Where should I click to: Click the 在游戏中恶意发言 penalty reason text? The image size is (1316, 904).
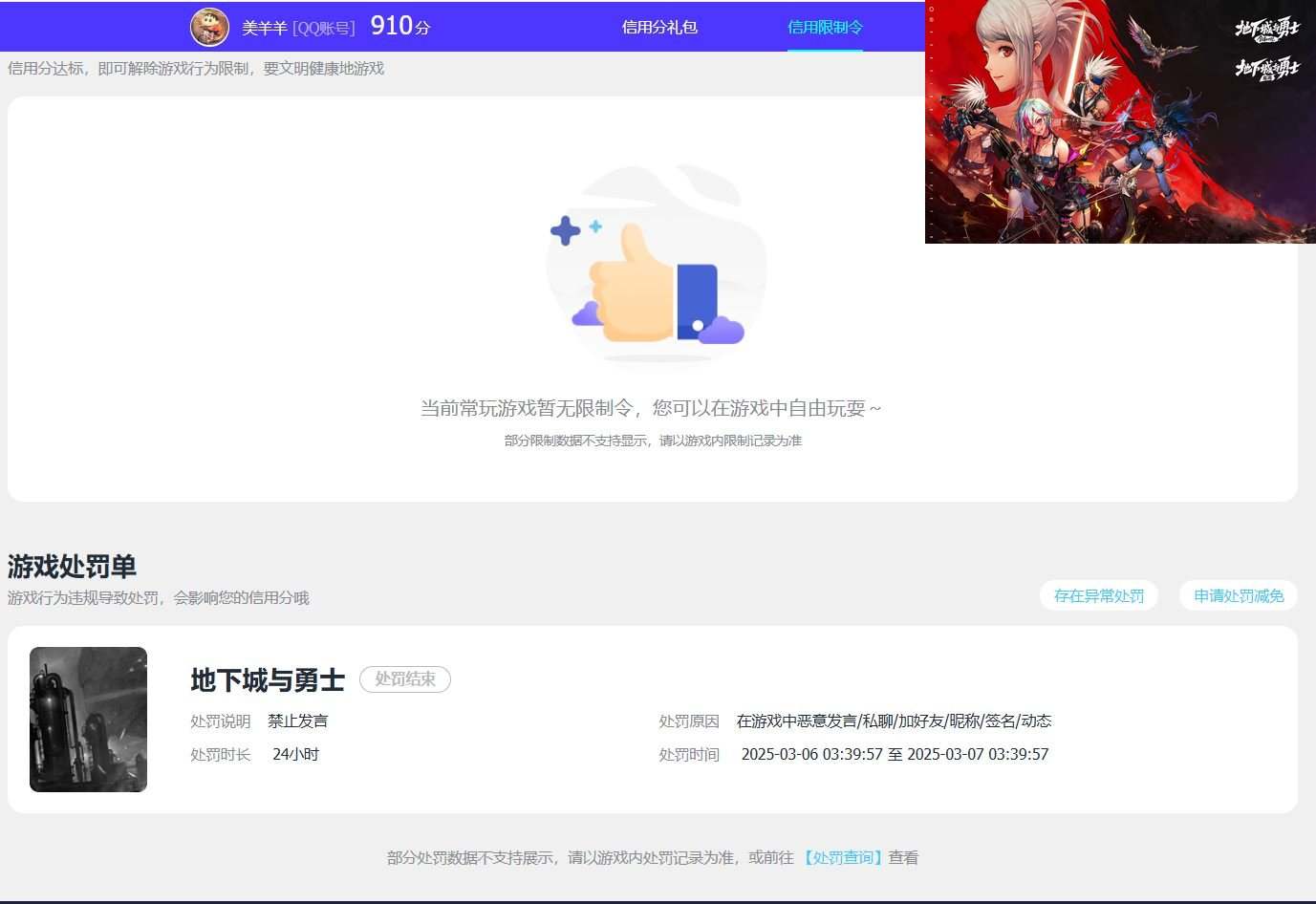click(x=894, y=721)
